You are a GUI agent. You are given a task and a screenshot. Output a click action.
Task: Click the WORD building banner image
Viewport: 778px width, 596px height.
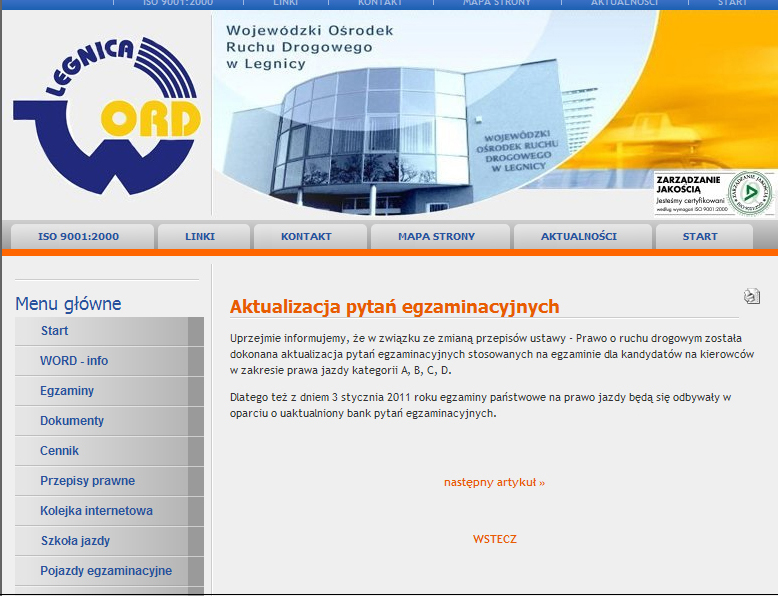click(494, 114)
